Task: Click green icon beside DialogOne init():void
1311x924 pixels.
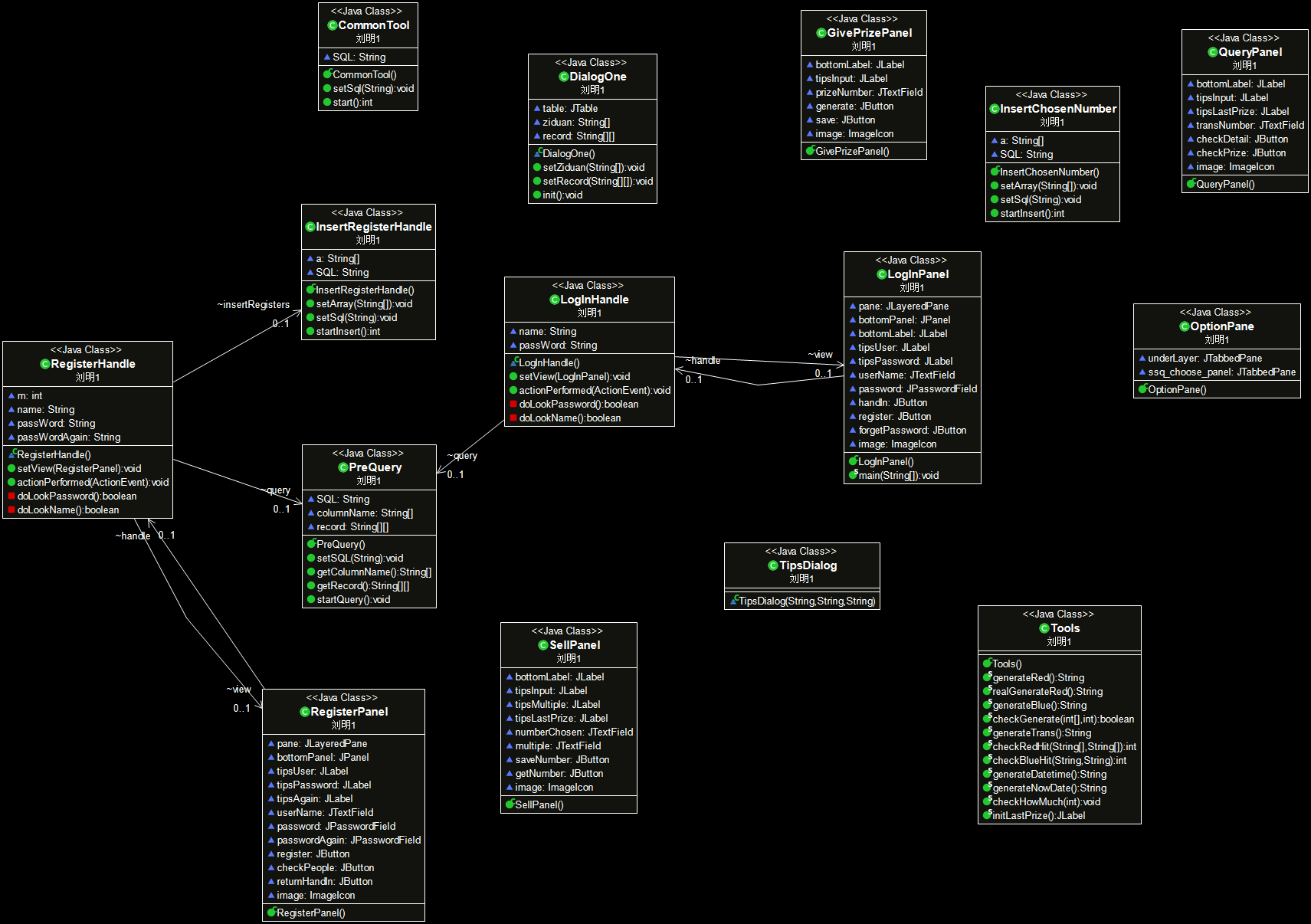Action: 537,195
